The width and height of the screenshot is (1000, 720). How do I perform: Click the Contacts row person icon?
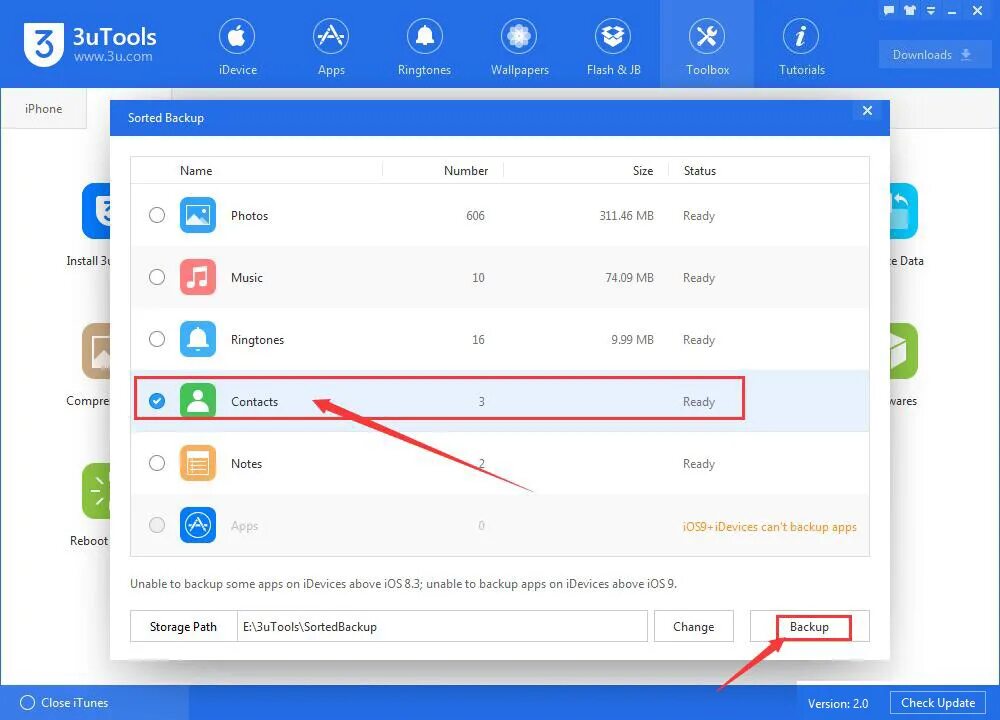coord(198,400)
